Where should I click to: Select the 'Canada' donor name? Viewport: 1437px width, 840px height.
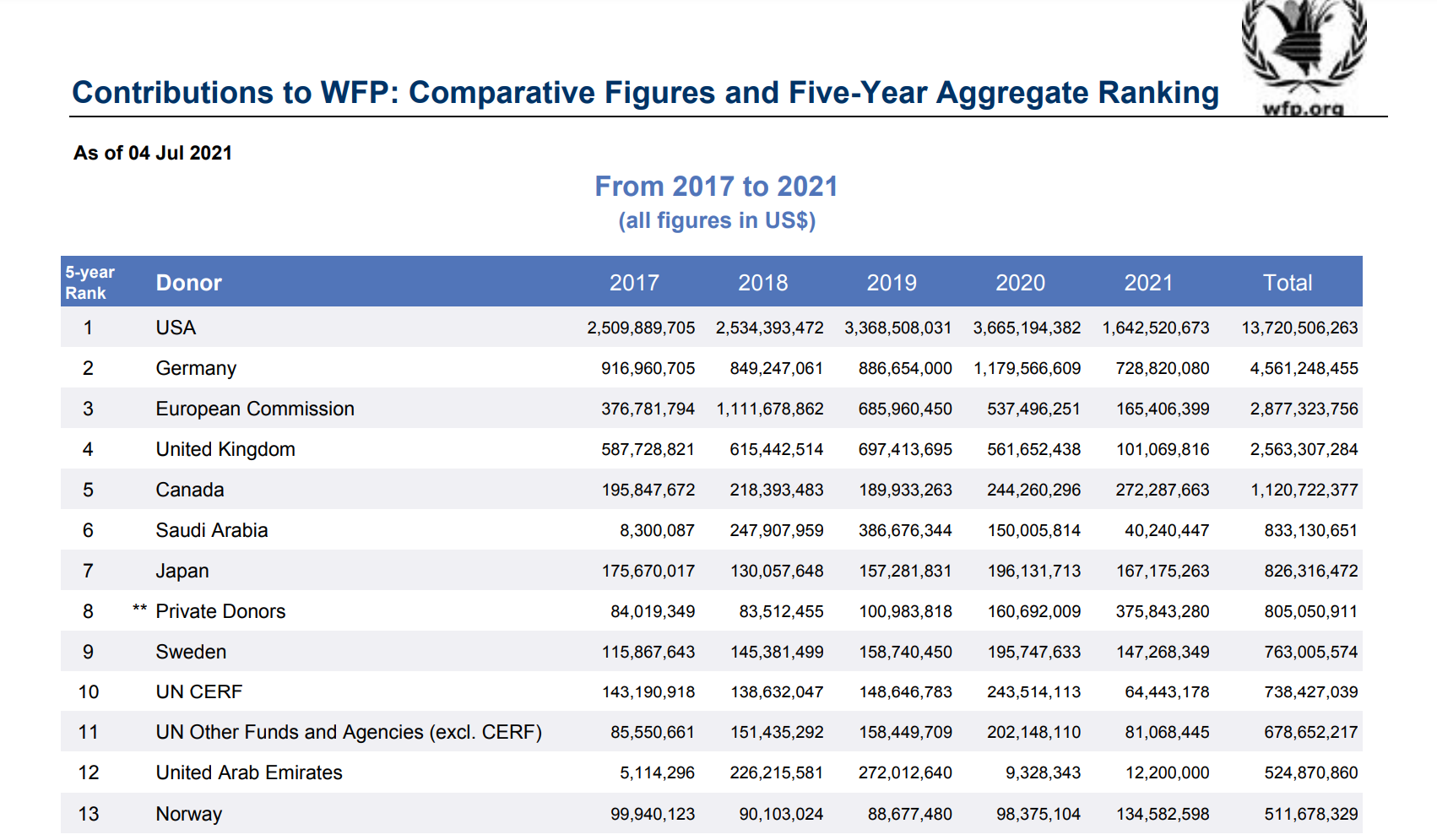tap(190, 490)
